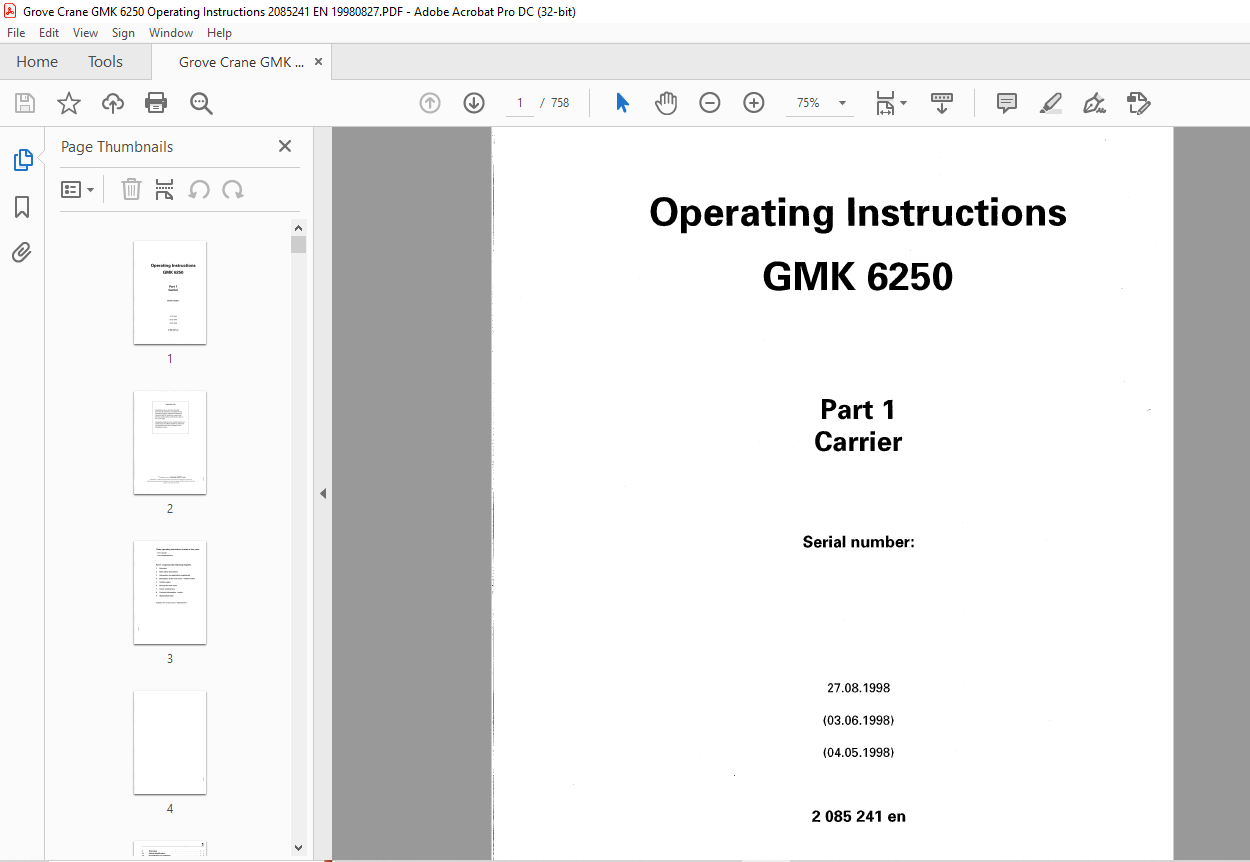Click the Stamp tool icon
Screen dimensions: 1250x862
tap(1138, 103)
